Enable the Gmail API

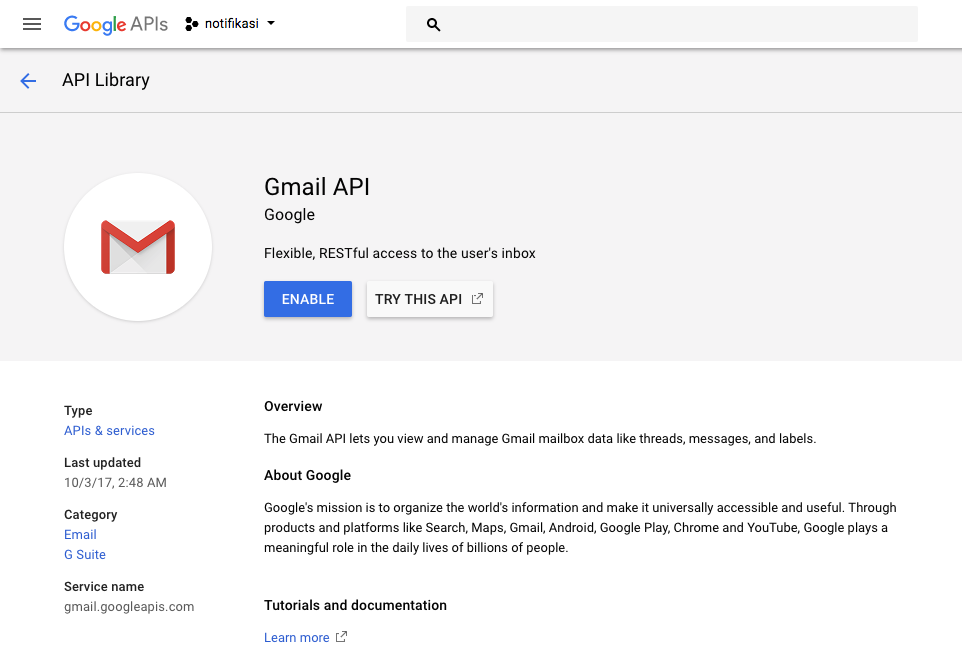pos(308,299)
